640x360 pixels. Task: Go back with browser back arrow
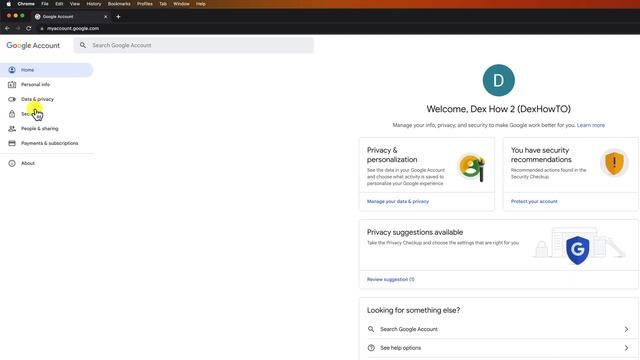7,28
